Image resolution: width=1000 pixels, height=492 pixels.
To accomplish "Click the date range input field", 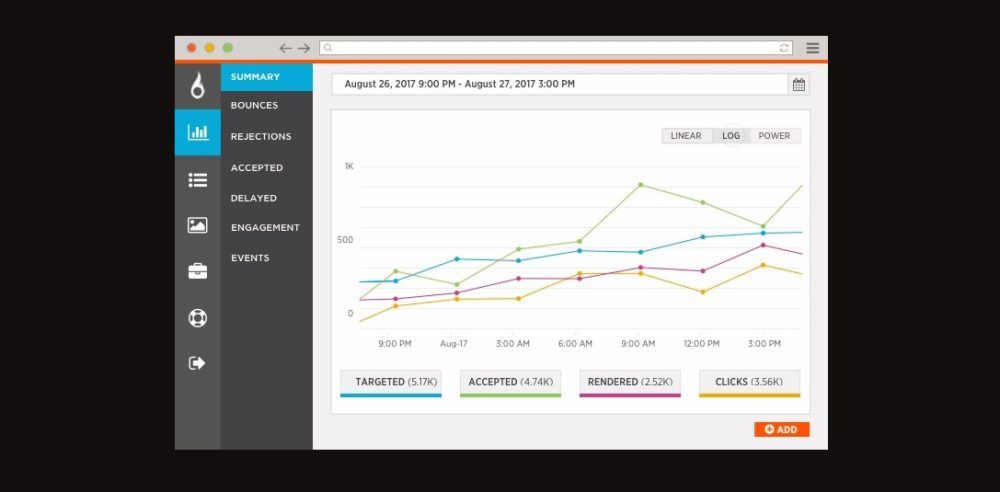I will click(560, 85).
